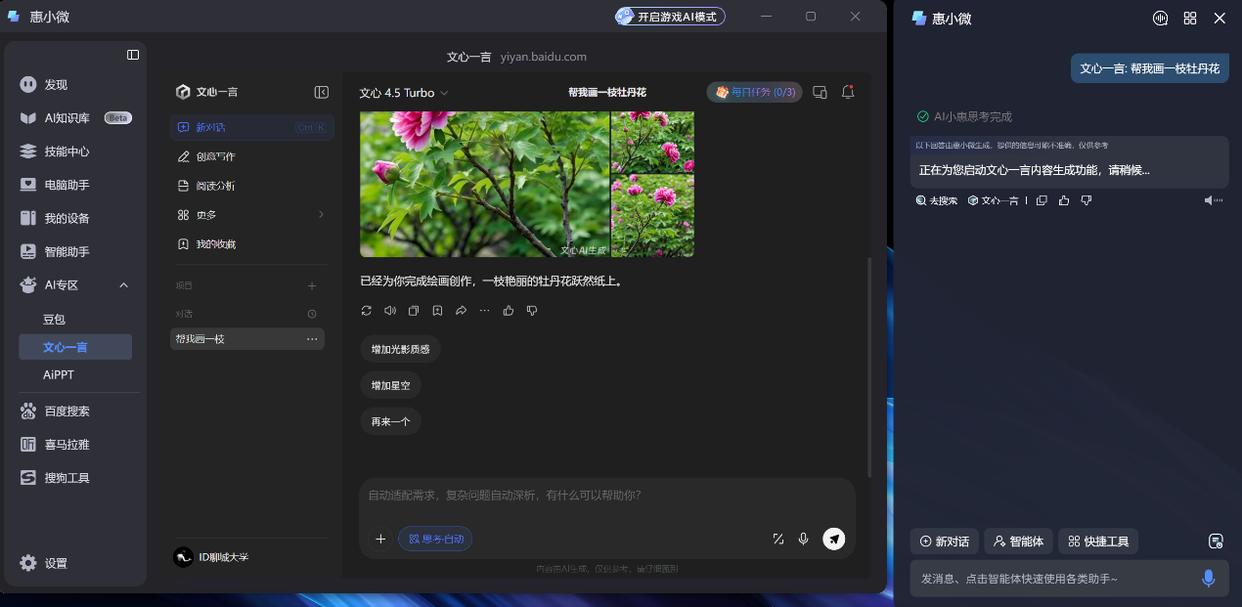Click the bookmark save icon under the reply
This screenshot has height=607, width=1242.
437,311
